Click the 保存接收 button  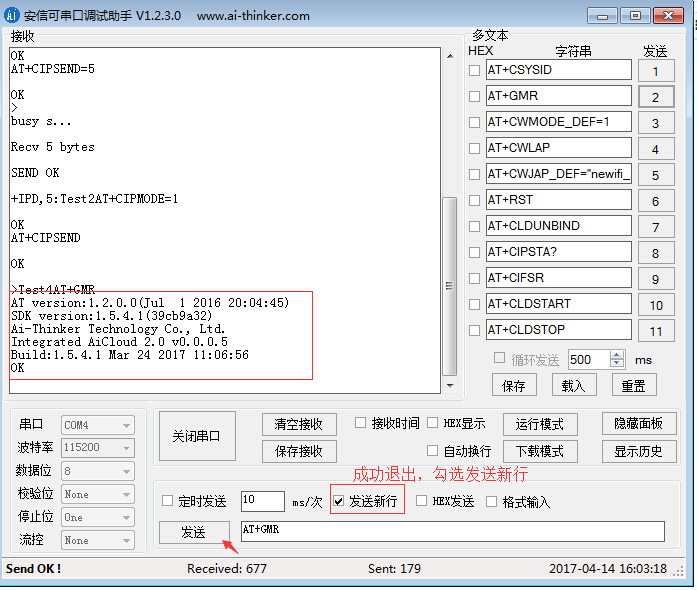(299, 451)
